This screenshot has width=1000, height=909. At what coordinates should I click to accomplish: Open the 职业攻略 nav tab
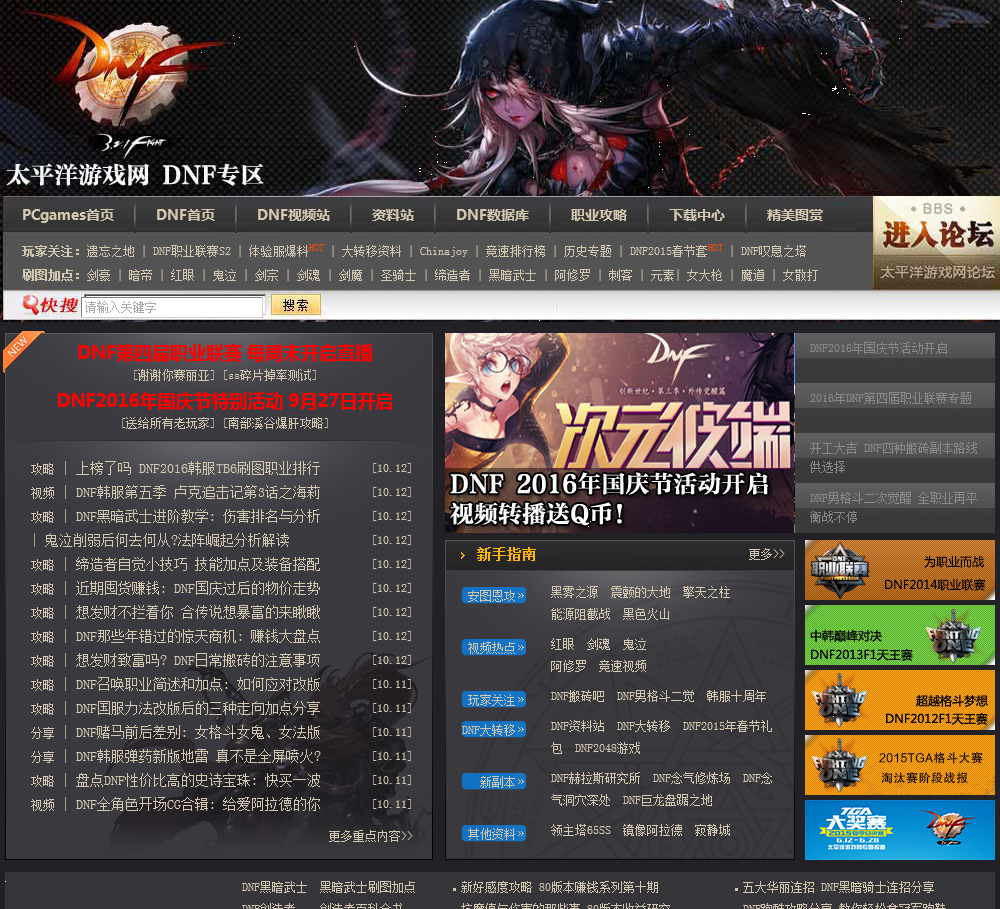click(x=599, y=215)
